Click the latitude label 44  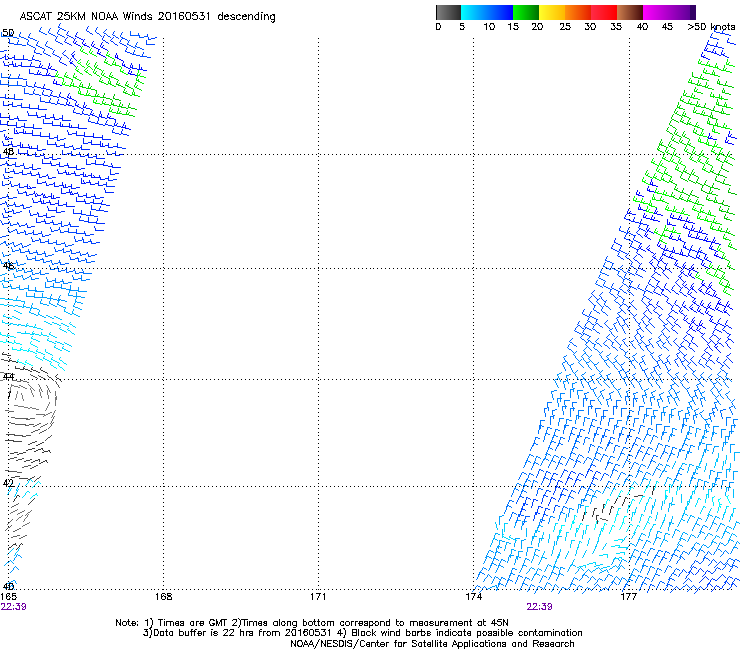click(8, 377)
